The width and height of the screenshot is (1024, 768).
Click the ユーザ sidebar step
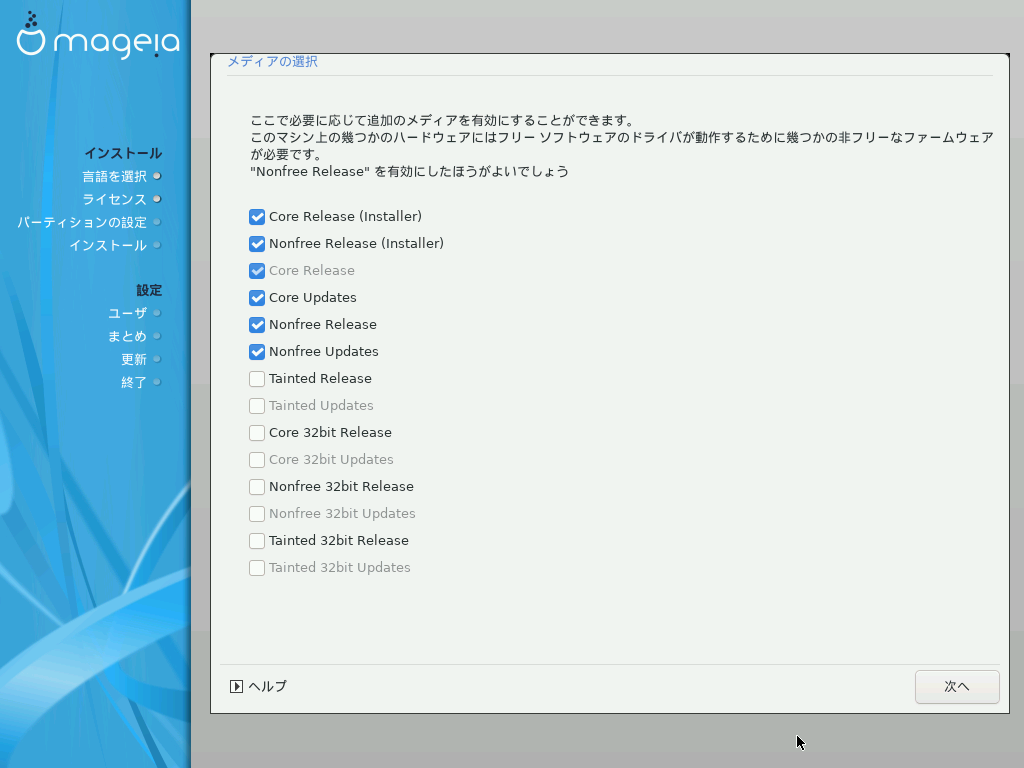(127, 313)
